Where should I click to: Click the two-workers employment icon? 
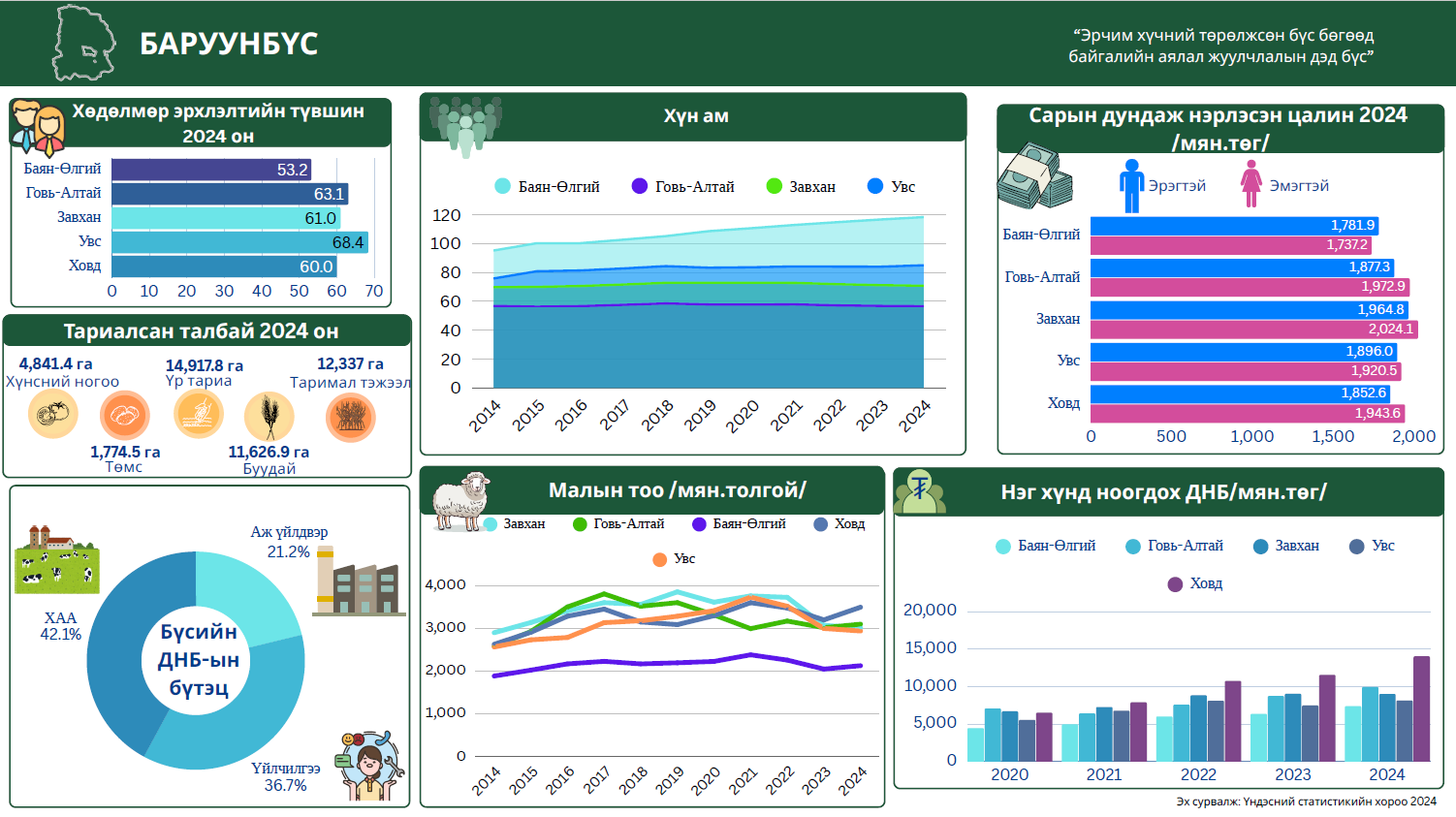(x=39, y=128)
